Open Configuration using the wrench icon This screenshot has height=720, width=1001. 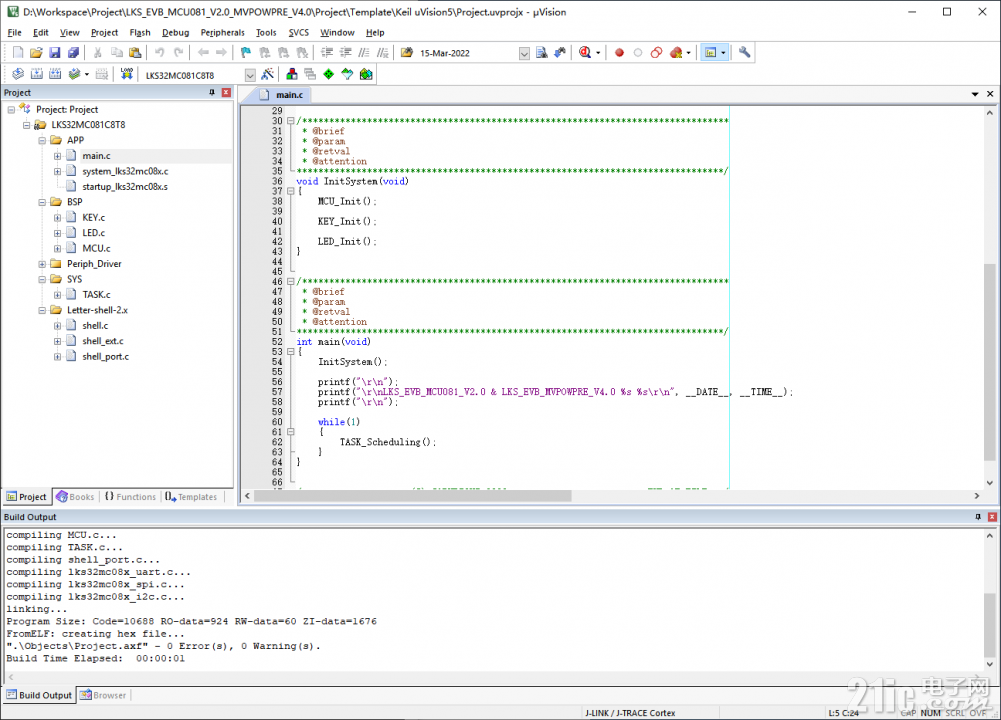click(744, 53)
